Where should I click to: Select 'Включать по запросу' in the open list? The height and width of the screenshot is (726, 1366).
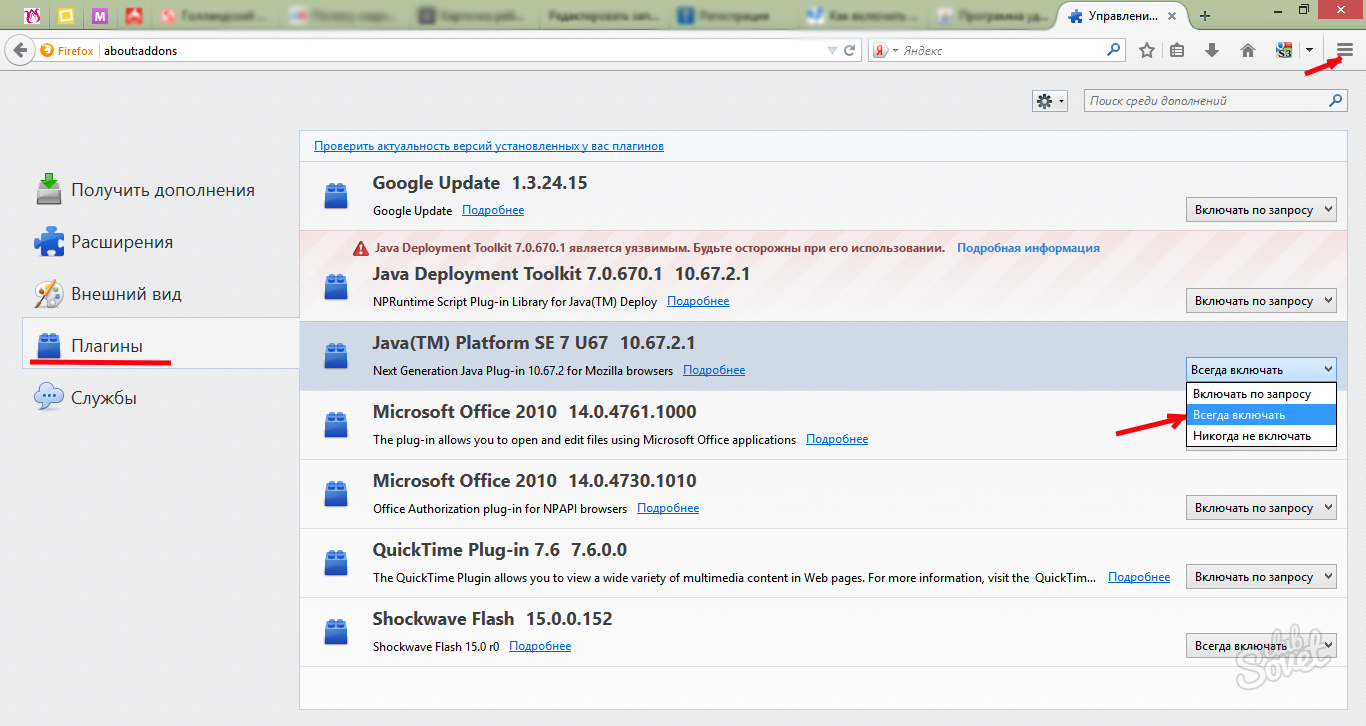coord(1261,394)
